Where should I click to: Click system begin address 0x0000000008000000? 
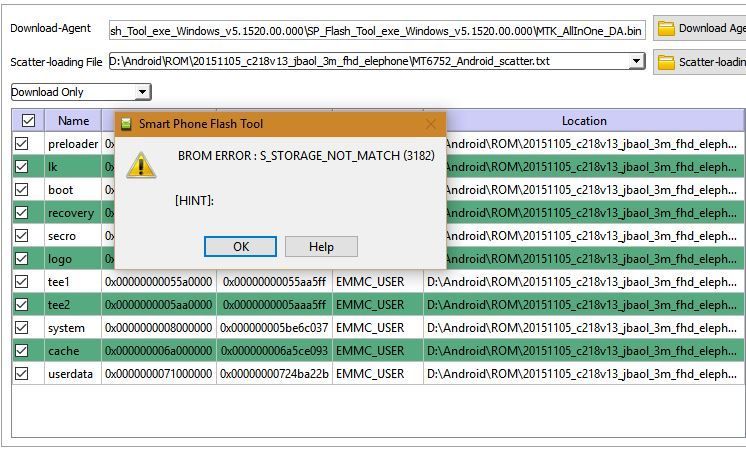159,328
